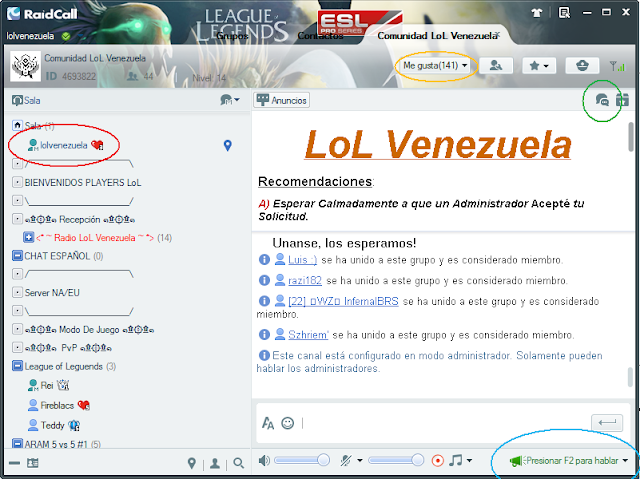The height and width of the screenshot is (479, 640).
Task: Mute the speaker volume icon
Action: click(x=264, y=461)
